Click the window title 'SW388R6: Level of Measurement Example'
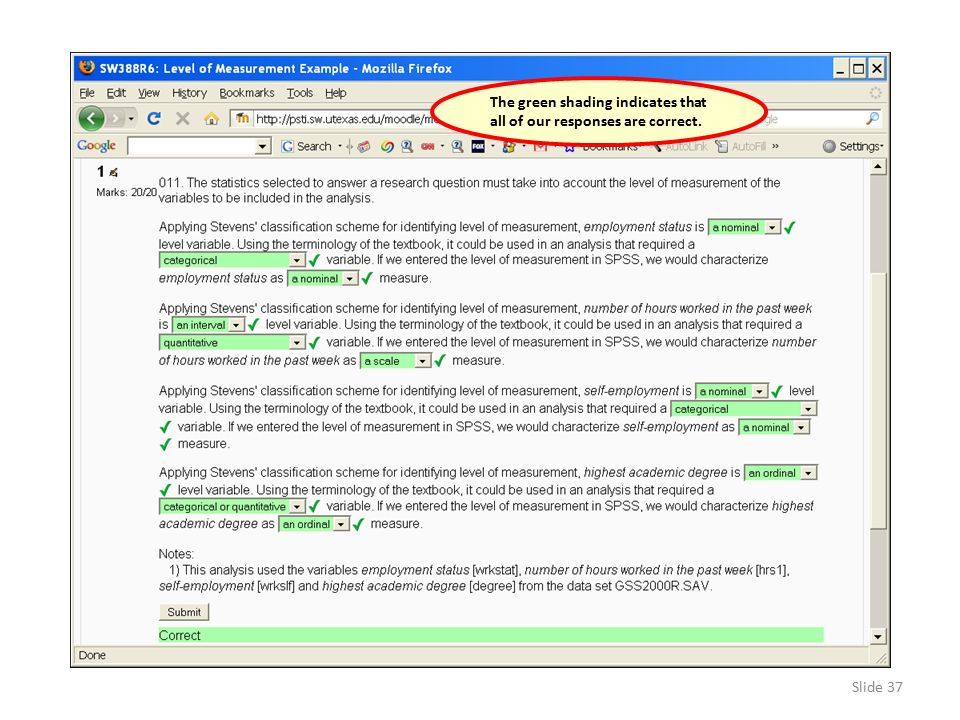This screenshot has width=960, height=720. tap(224, 69)
